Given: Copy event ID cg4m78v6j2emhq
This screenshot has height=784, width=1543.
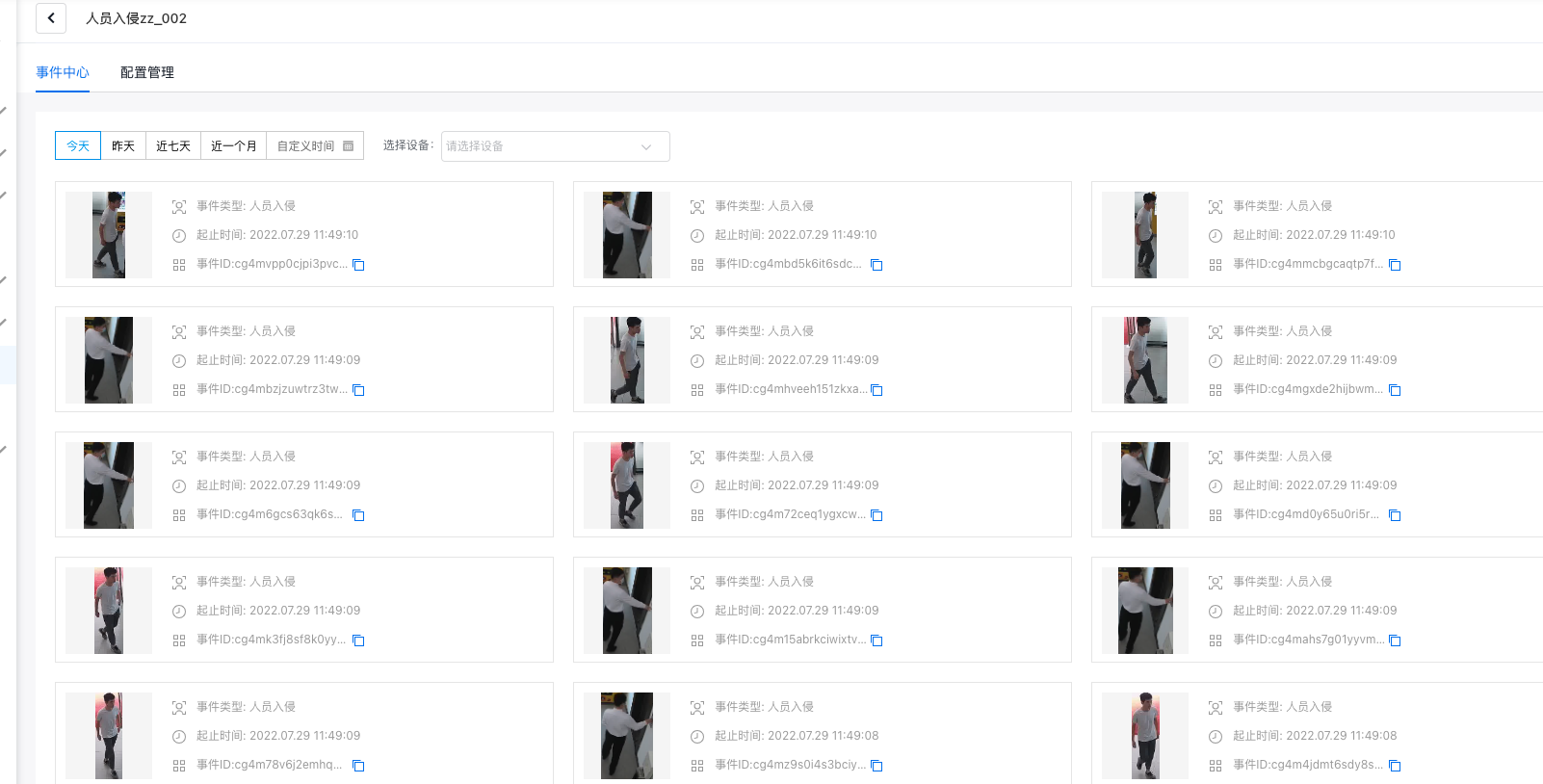Looking at the screenshot, I should coord(358,766).
